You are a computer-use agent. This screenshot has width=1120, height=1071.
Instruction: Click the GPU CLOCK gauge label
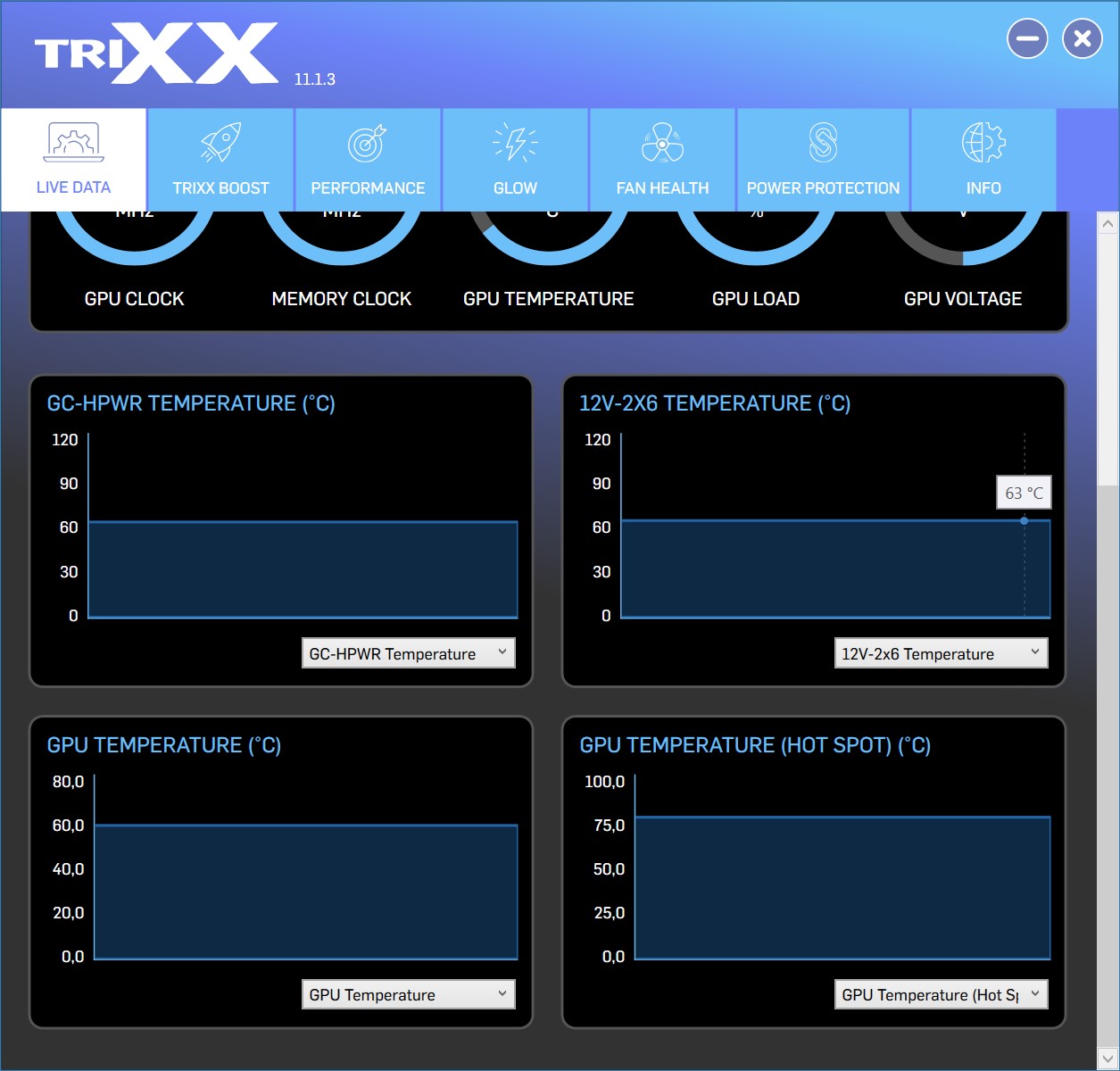point(134,299)
